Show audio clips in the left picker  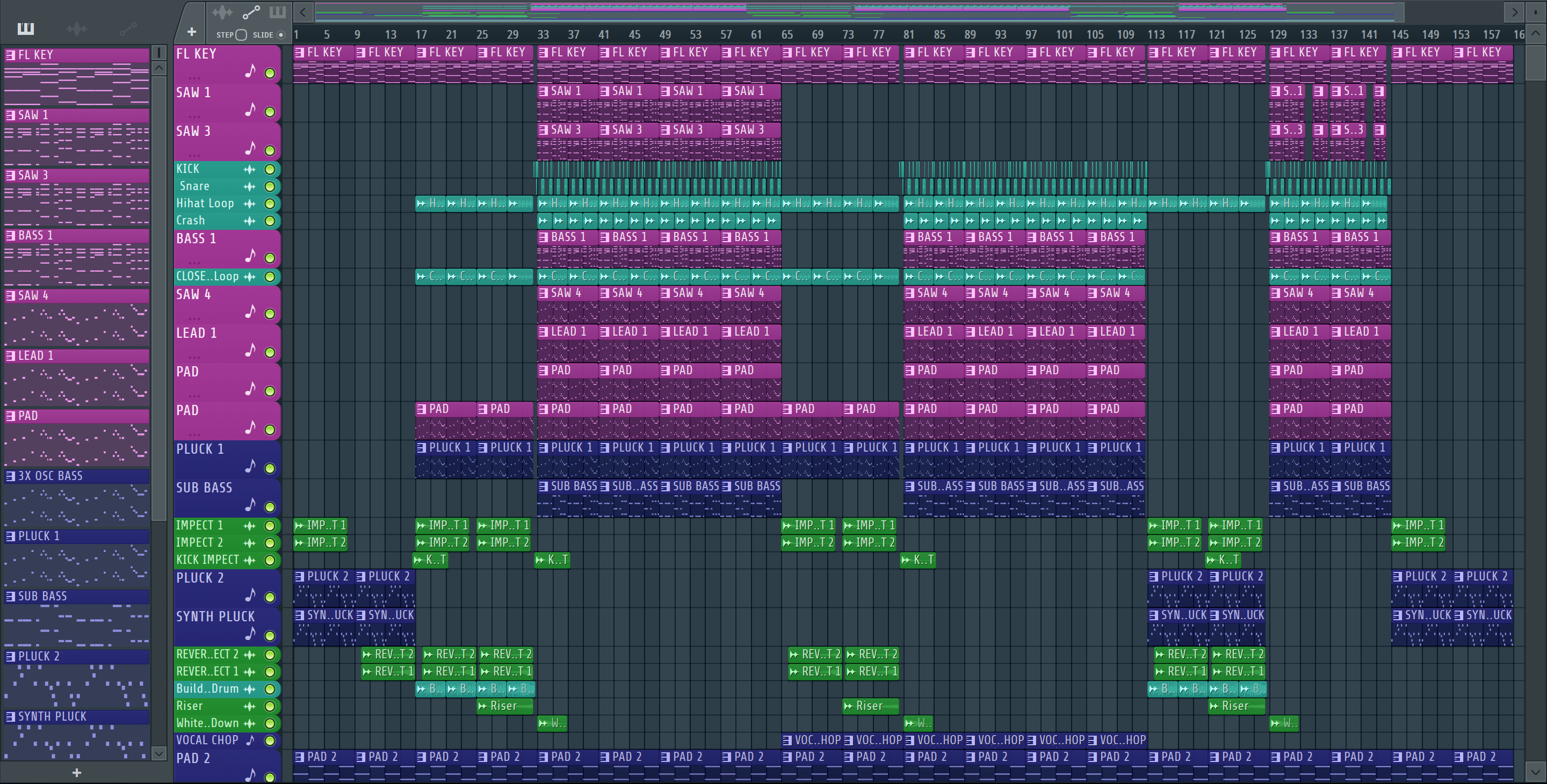pyautogui.click(x=77, y=28)
